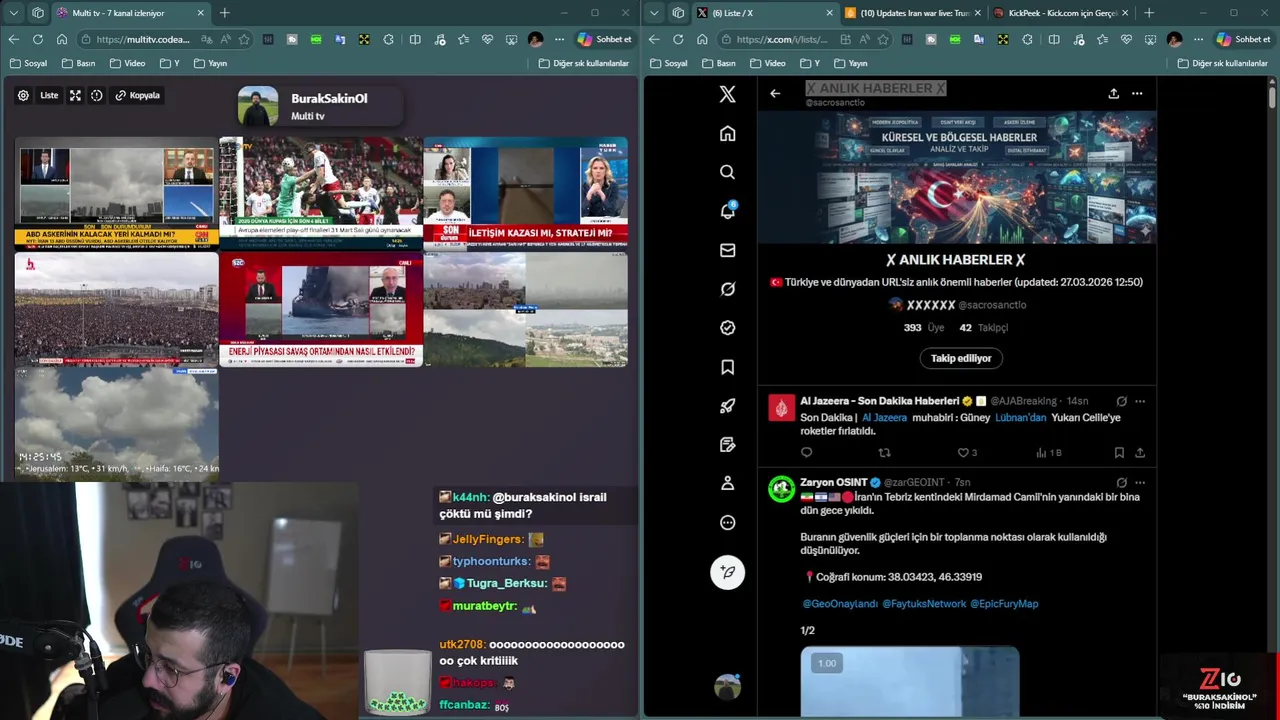Click the circular info icon beside fullscreen
Screen dimensions: 1280x720
[x=97, y=95]
